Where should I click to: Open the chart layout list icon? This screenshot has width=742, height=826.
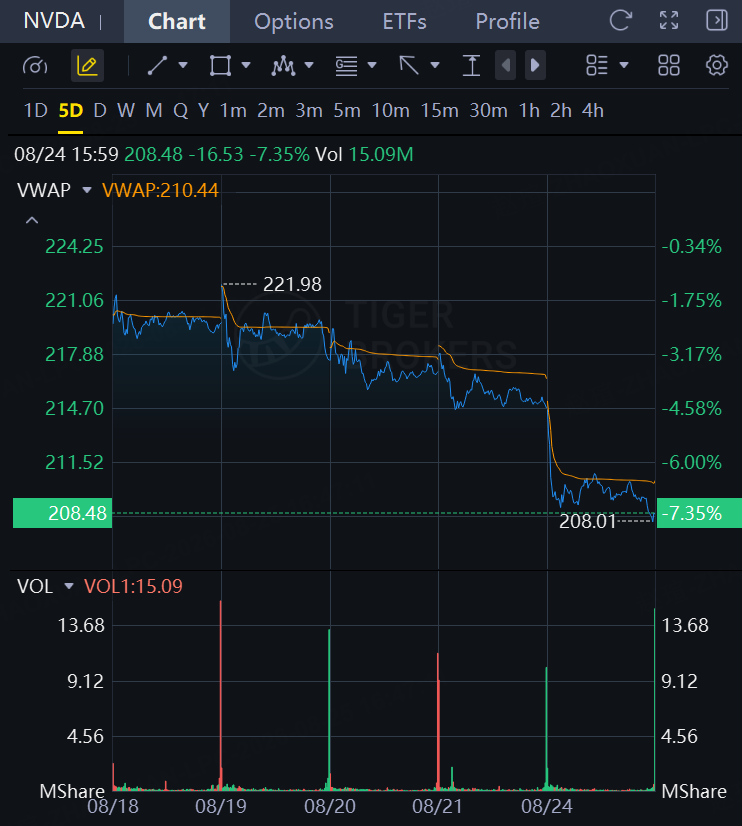click(597, 65)
